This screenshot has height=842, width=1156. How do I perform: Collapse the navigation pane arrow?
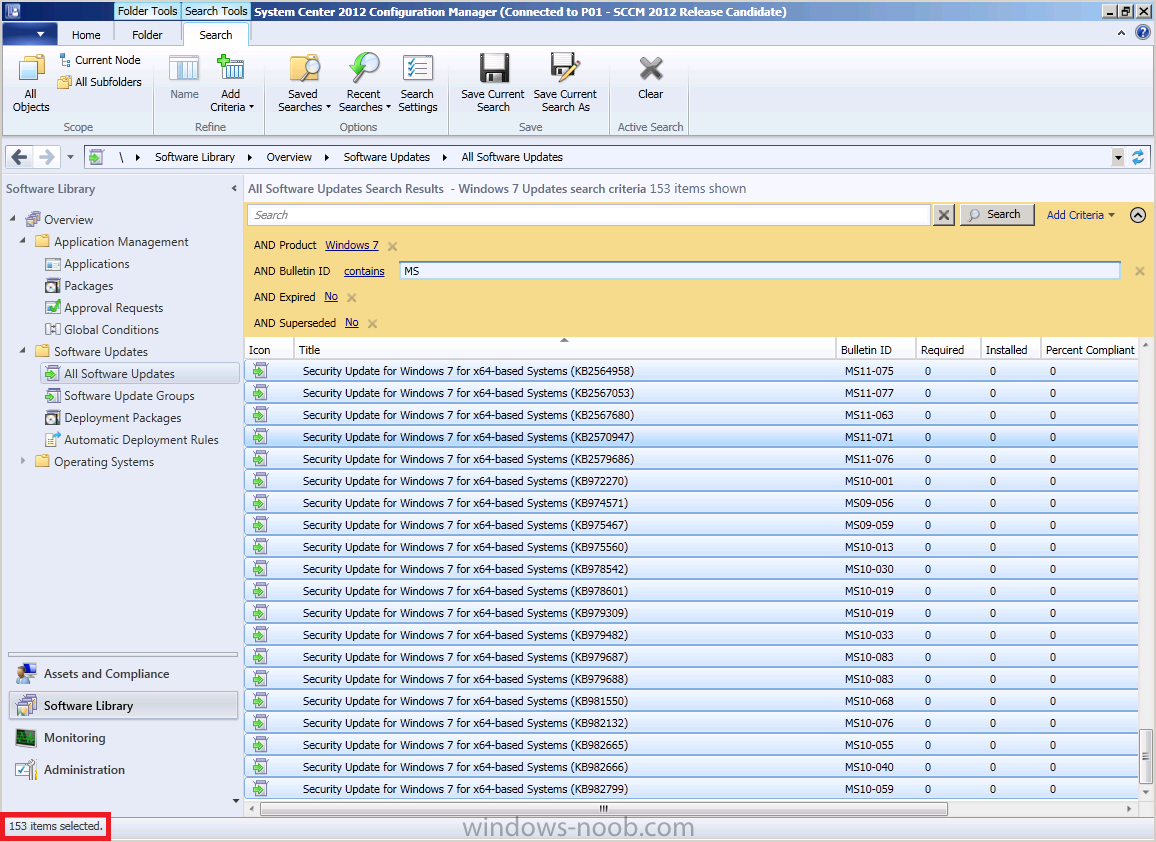234,189
